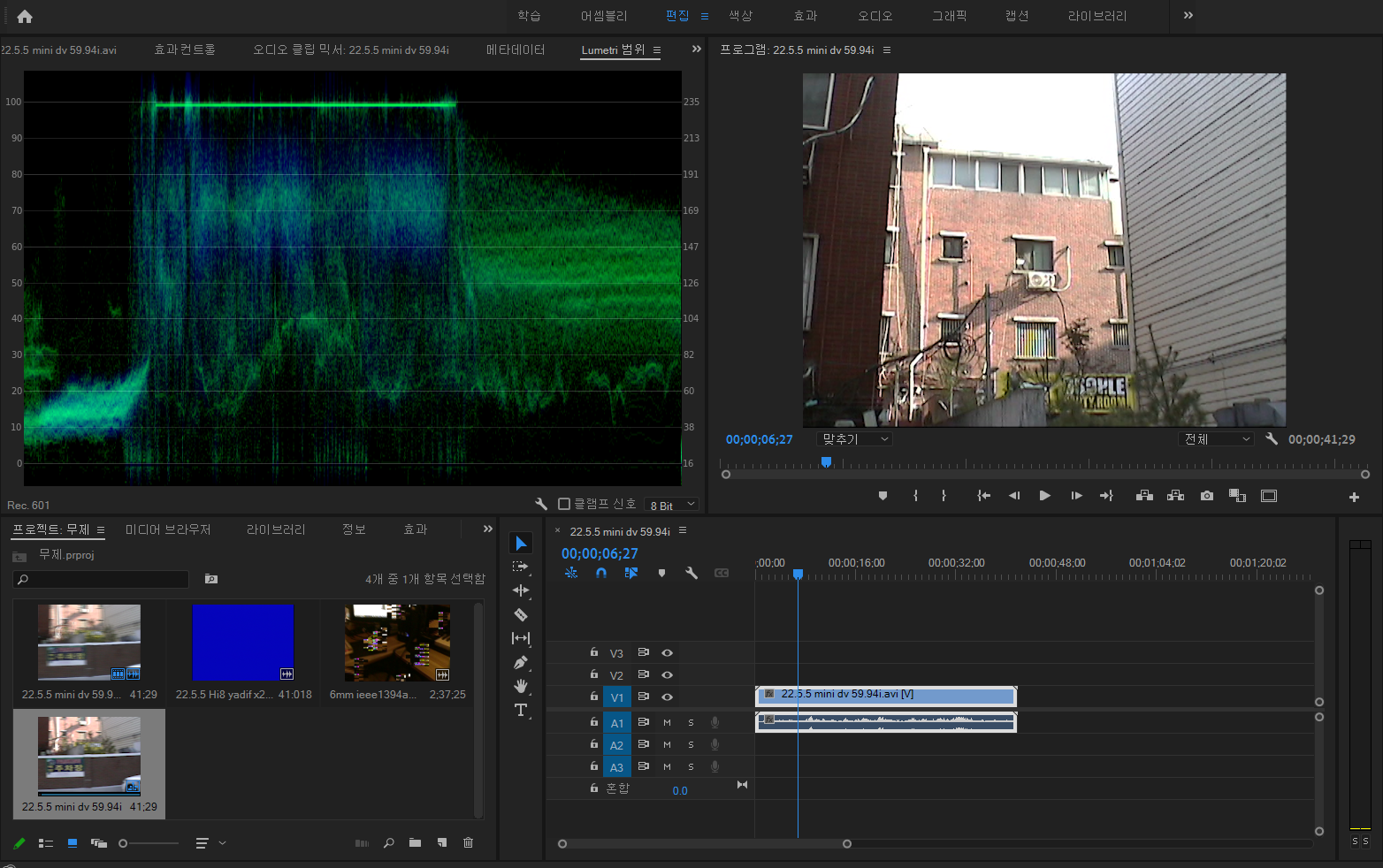Open the 미디어 브라우저 panel tab
This screenshot has height=868, width=1383.
[168, 529]
